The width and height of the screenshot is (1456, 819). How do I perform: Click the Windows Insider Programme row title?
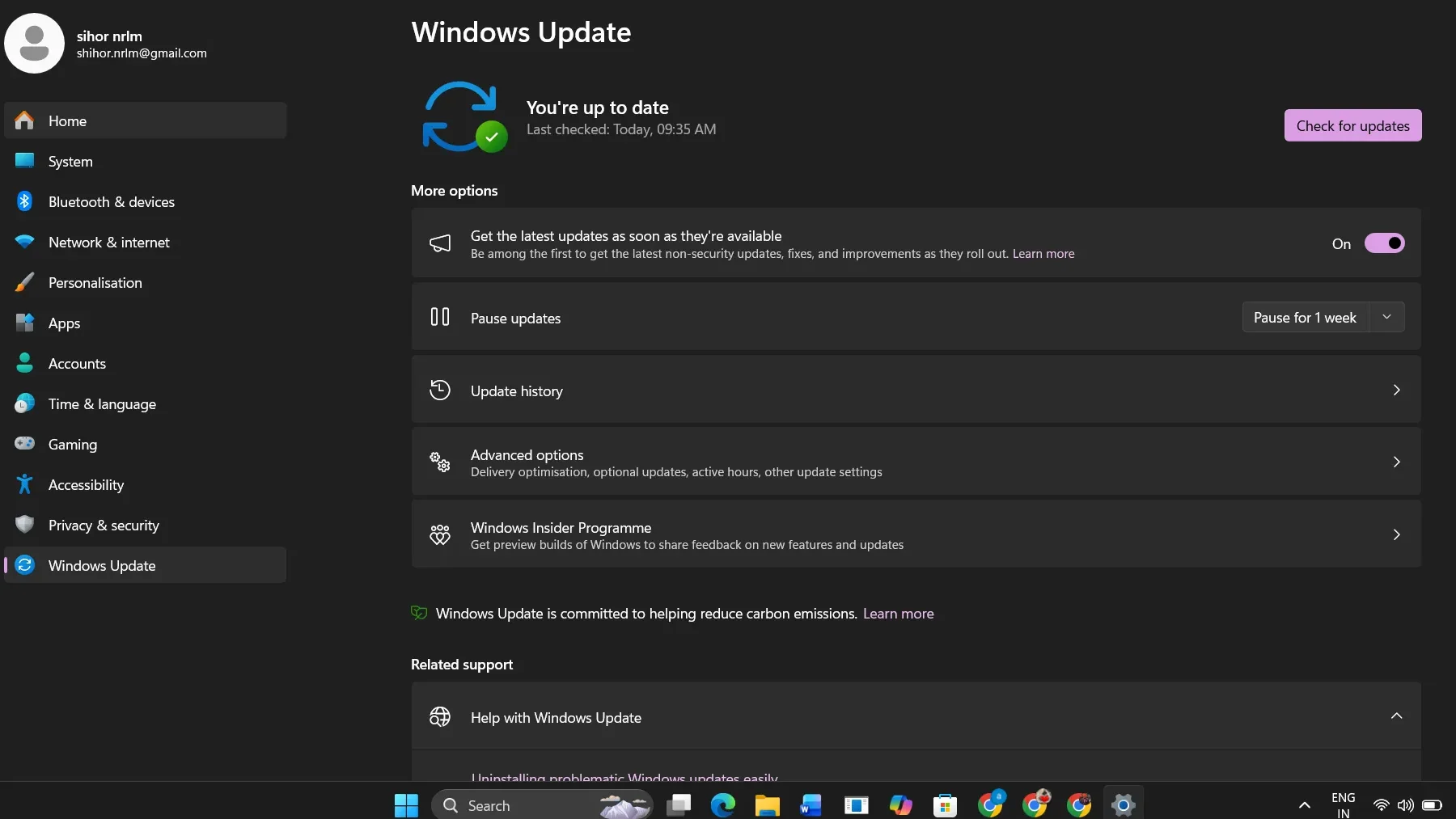tap(561, 528)
